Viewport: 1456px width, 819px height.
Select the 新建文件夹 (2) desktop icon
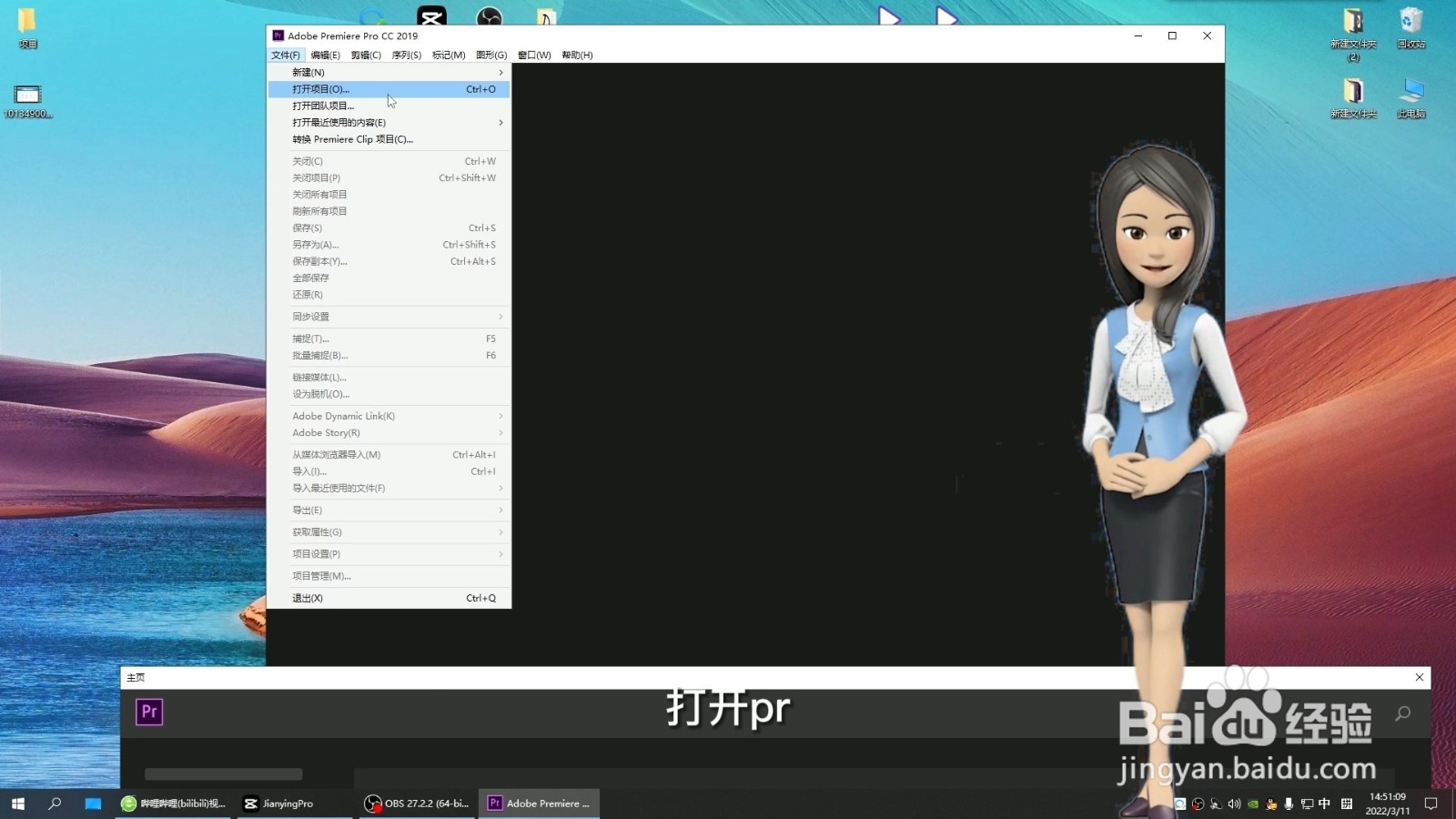tap(1353, 35)
